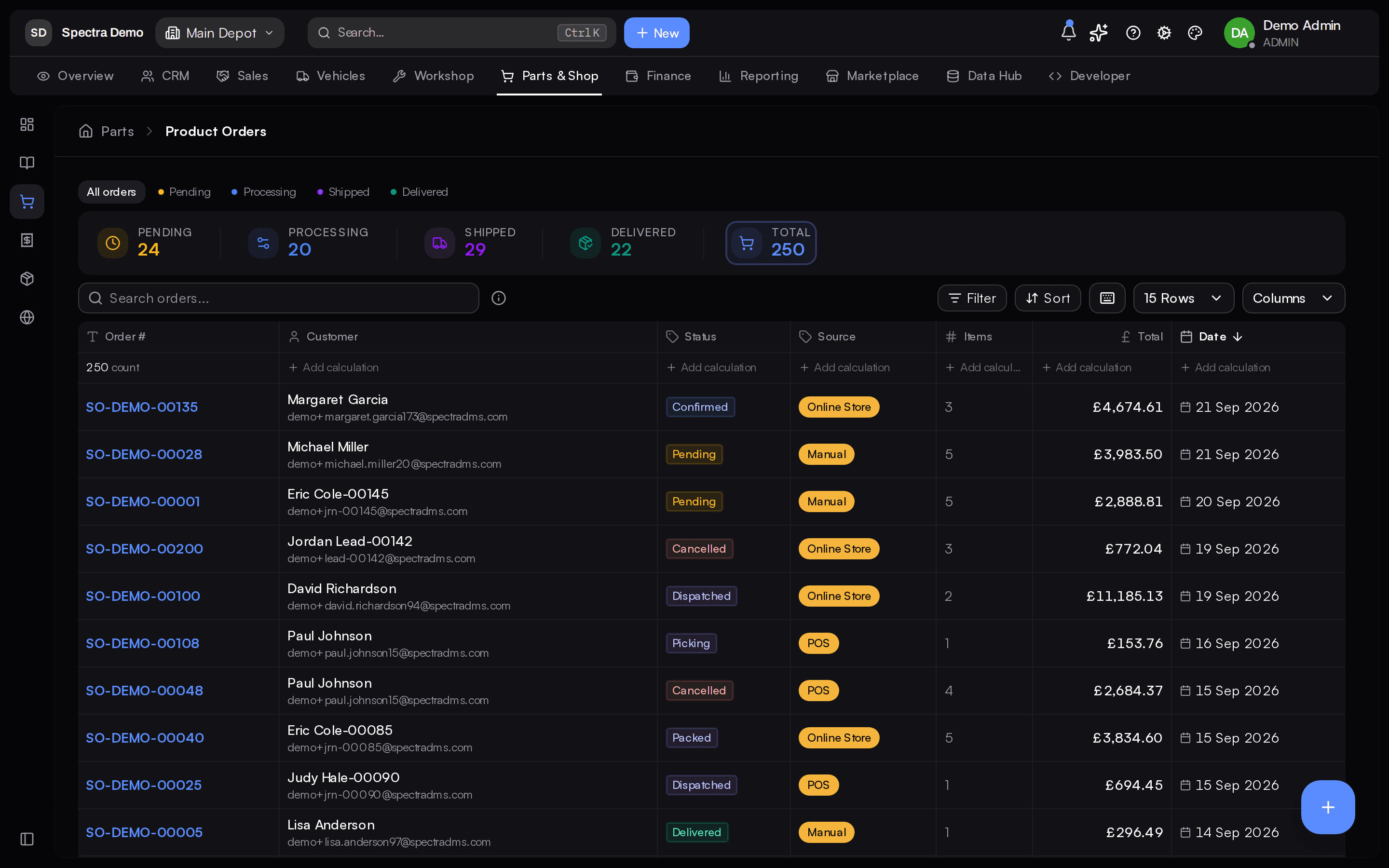Toggle the sidebar collapse panel icon
This screenshot has width=1389, height=868.
pos(27,839)
